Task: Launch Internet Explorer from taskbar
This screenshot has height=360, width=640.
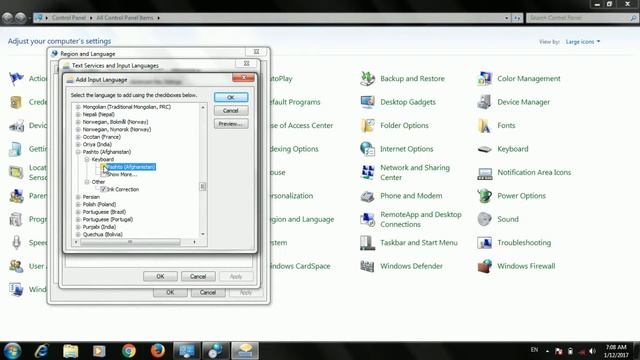Action: 42,351
